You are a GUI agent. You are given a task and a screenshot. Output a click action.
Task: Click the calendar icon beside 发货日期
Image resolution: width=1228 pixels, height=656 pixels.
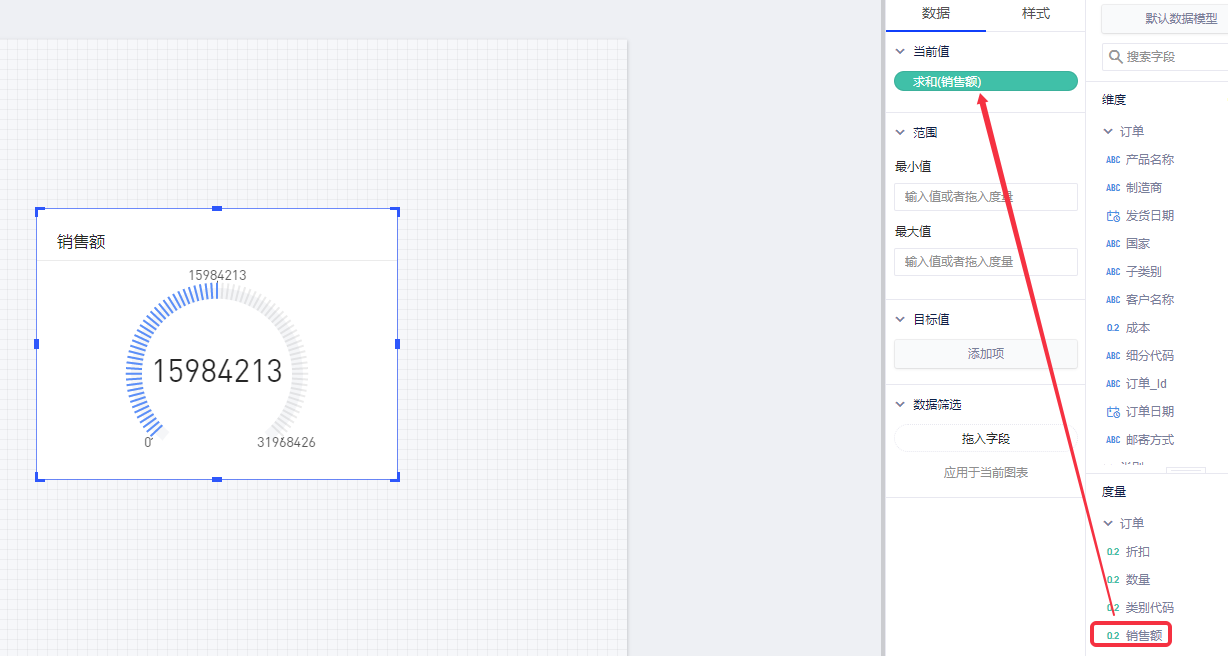1113,216
